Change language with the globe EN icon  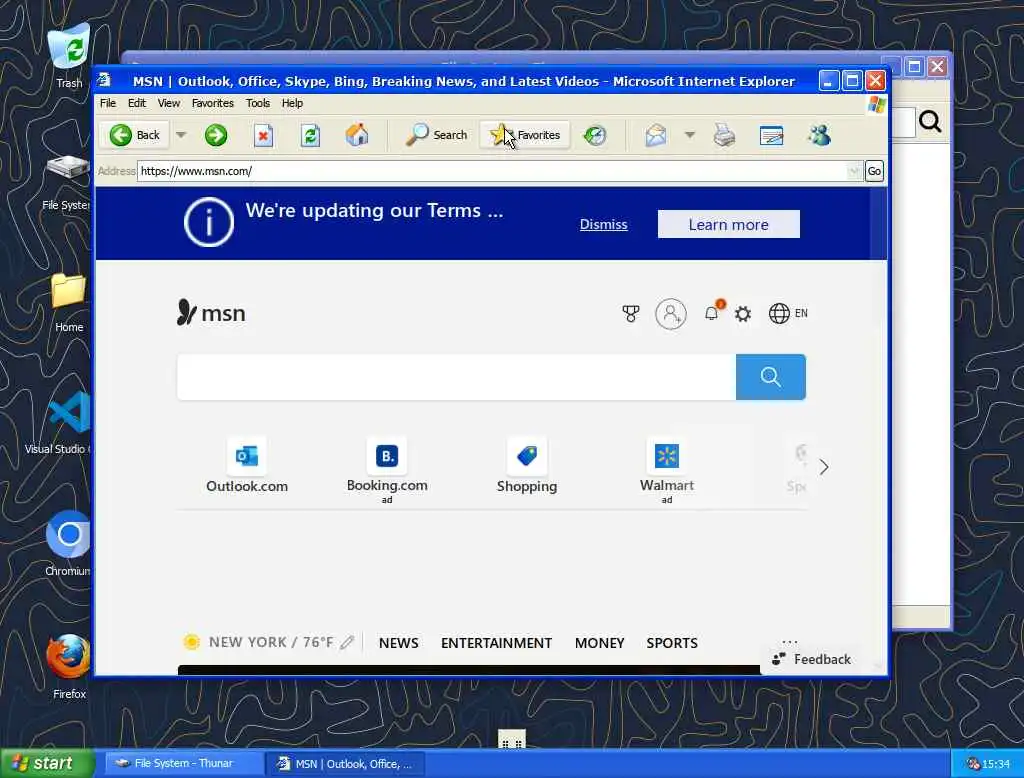(788, 314)
